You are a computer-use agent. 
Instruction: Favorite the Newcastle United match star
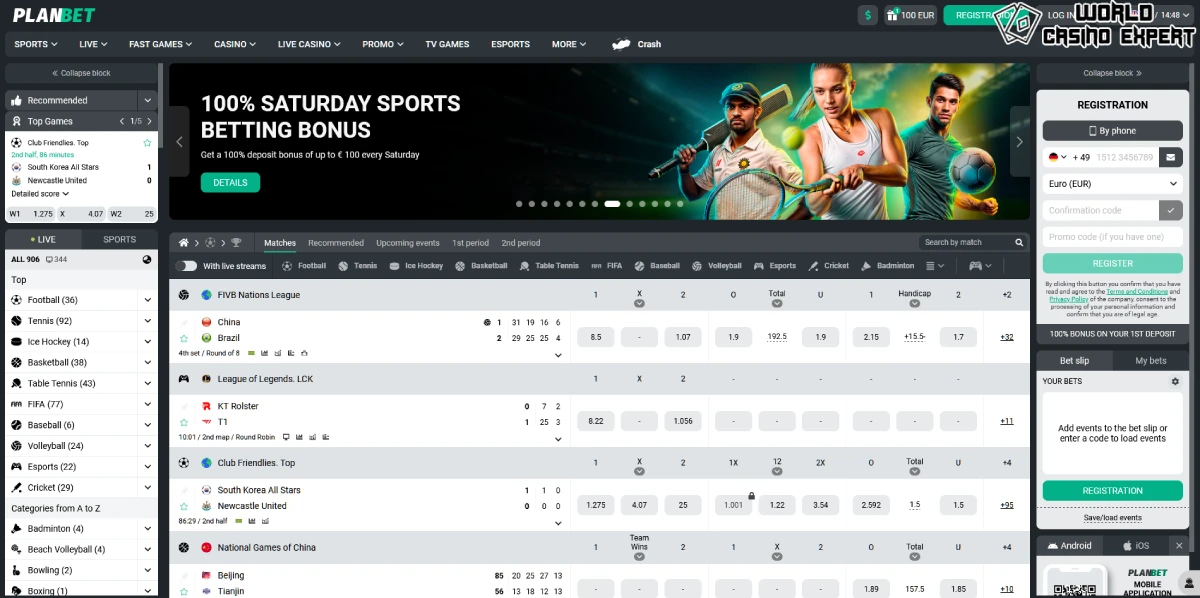pos(184,506)
